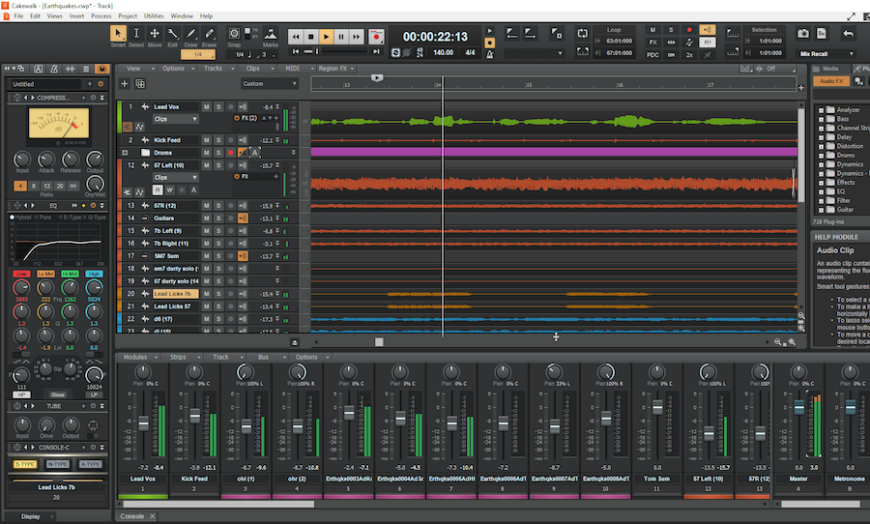The image size is (870, 524).
Task: Toggle the metronome icon beside the tempo
Action: pos(490,54)
